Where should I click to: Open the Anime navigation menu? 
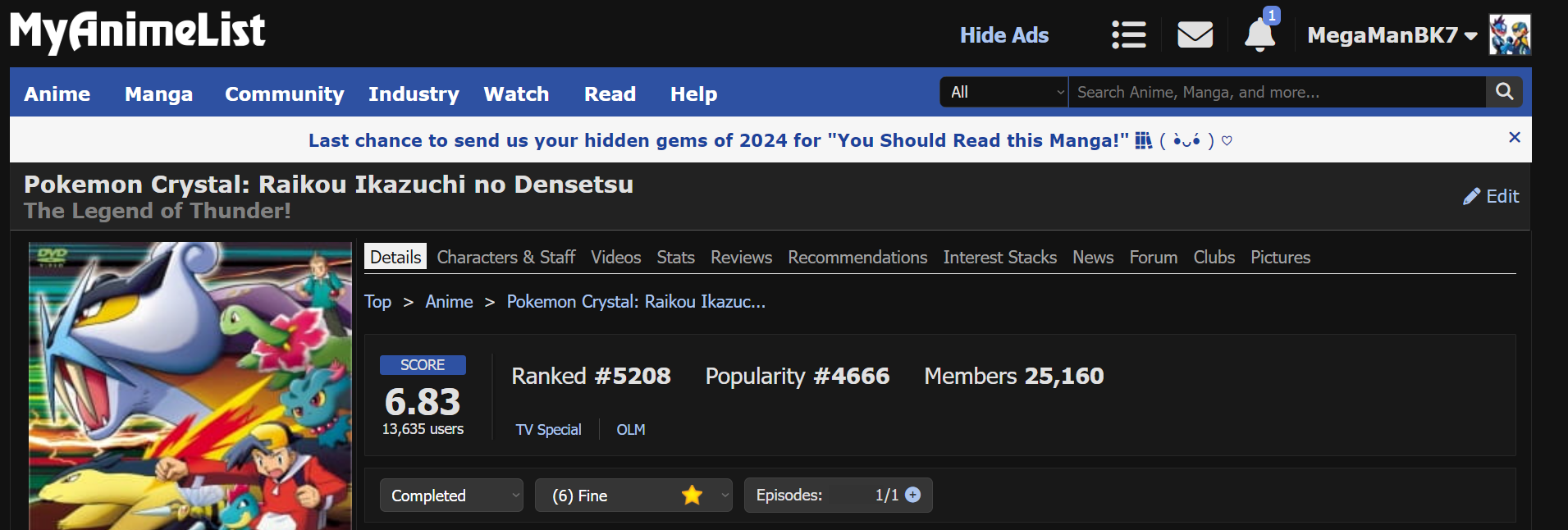pos(57,94)
